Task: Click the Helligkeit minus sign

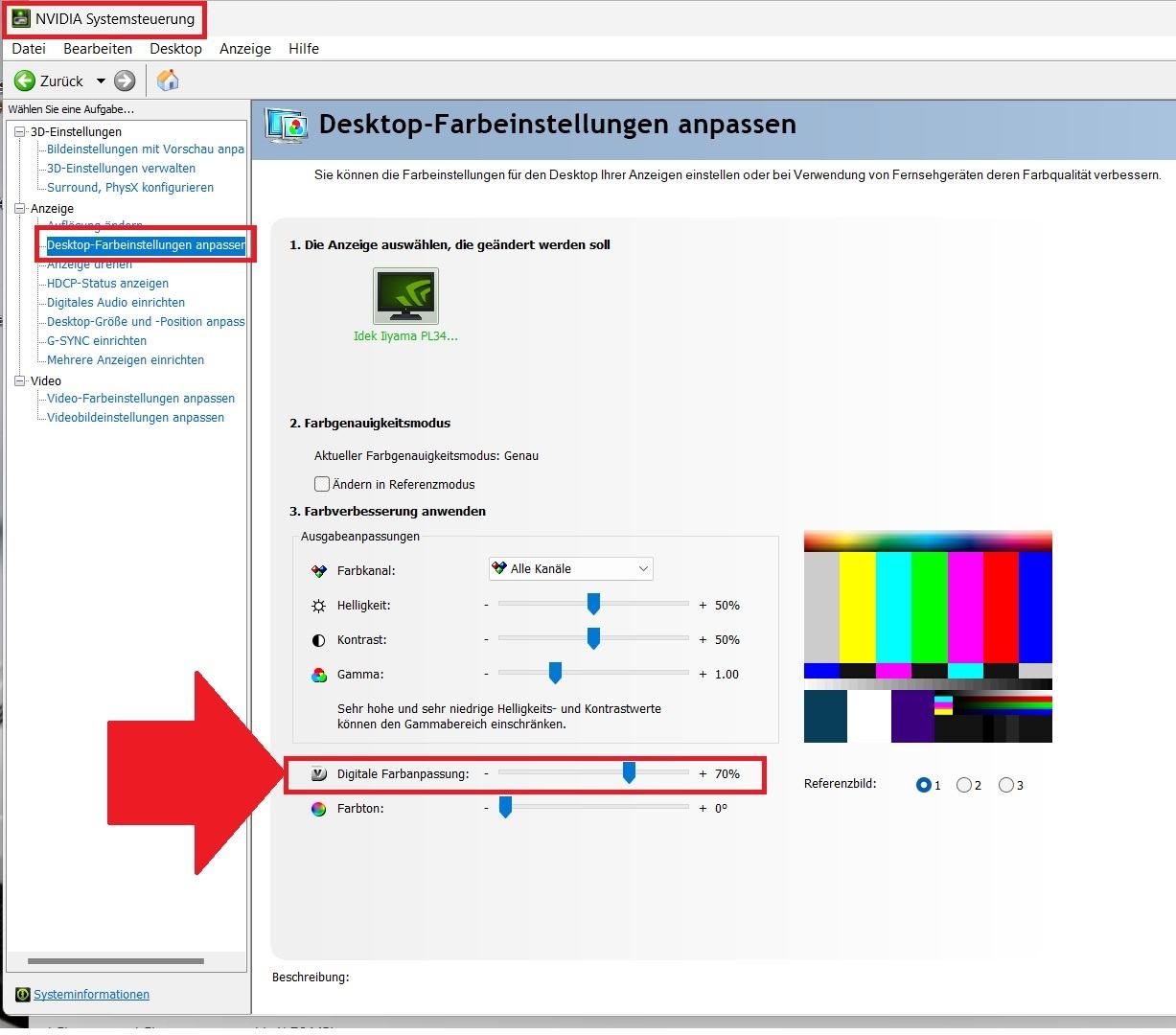Action: click(486, 606)
